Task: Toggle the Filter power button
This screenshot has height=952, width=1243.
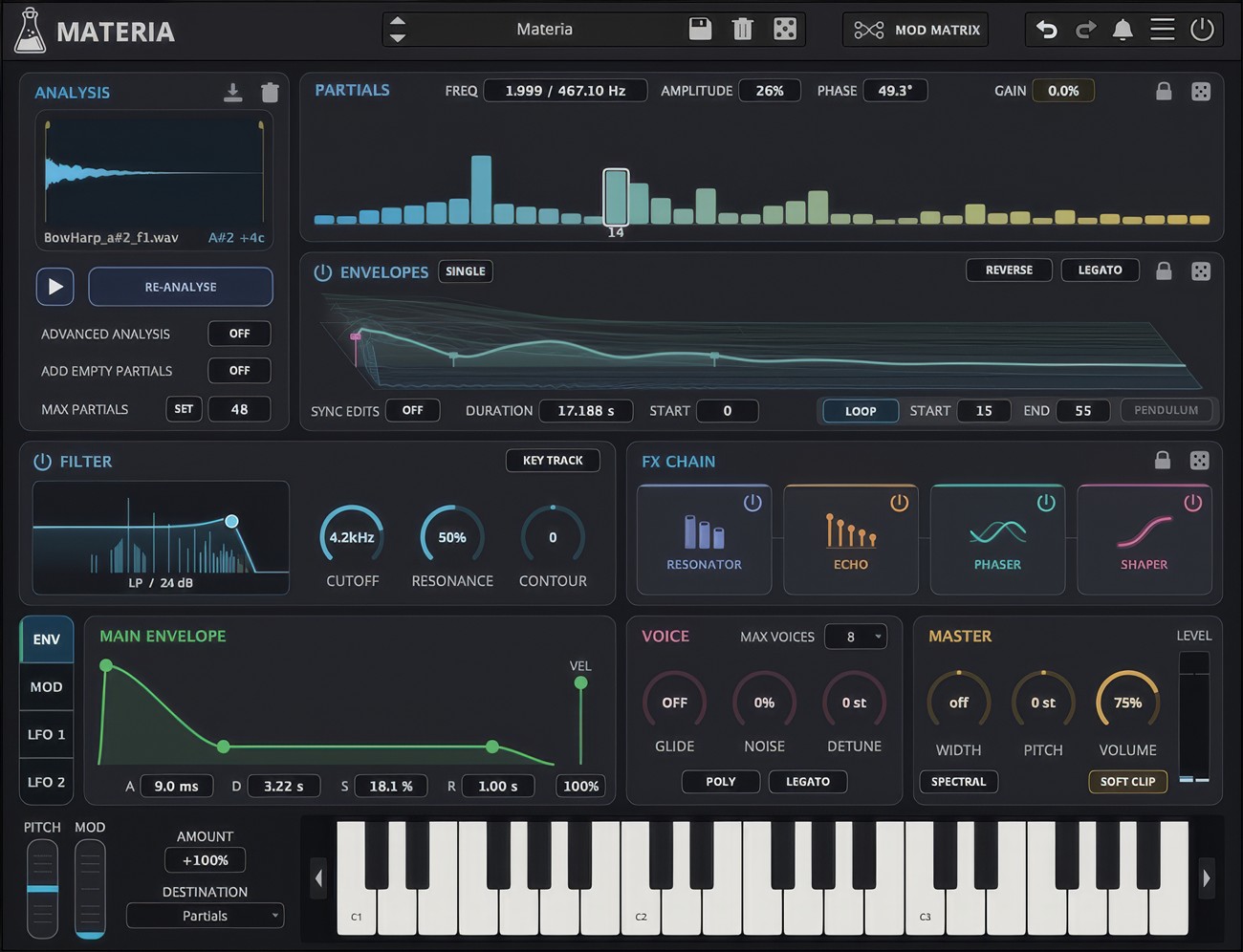Action: pyautogui.click(x=42, y=462)
